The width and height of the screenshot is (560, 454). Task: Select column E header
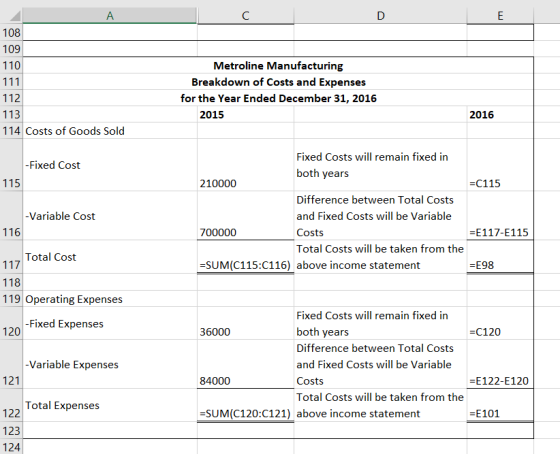(500, 16)
